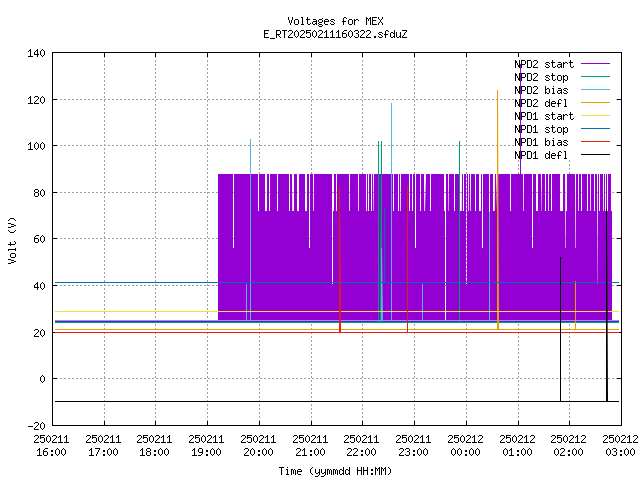Pick the orange NPD2 defl legend line

click(596, 103)
